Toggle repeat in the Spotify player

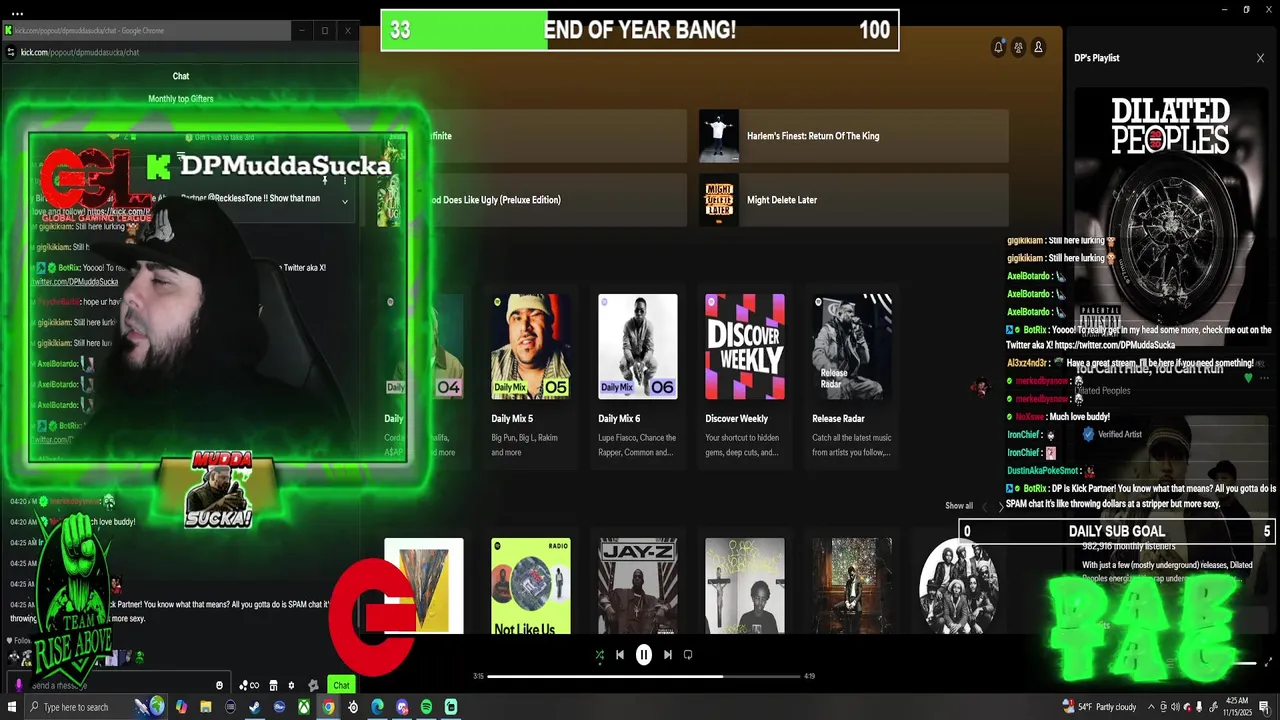(688, 655)
